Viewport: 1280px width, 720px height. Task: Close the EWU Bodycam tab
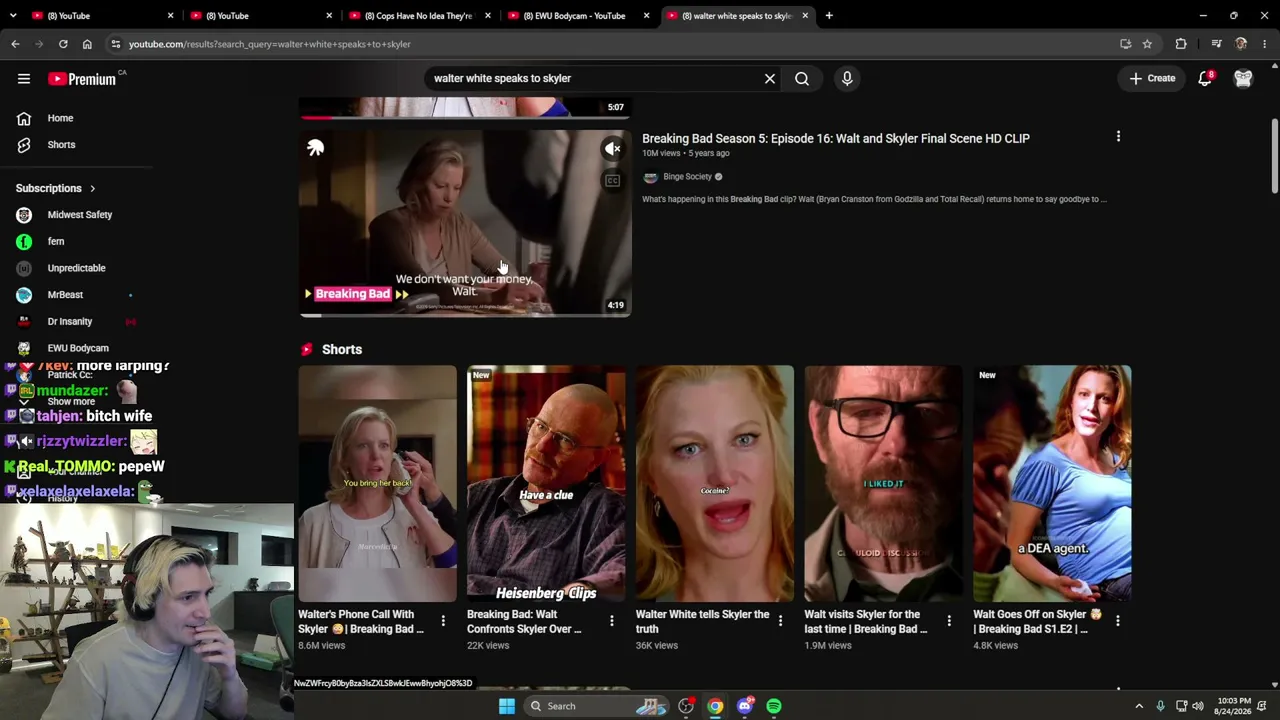pyautogui.click(x=646, y=16)
